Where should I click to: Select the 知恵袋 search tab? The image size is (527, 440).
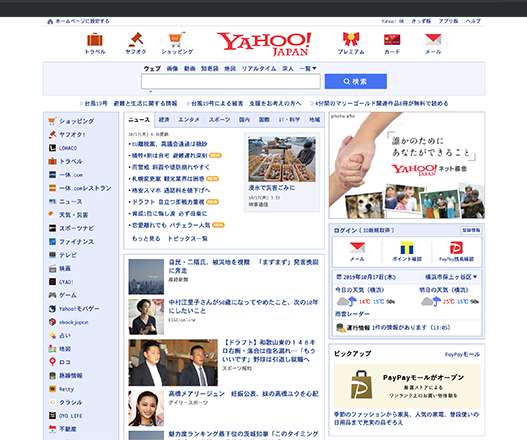[210, 69]
